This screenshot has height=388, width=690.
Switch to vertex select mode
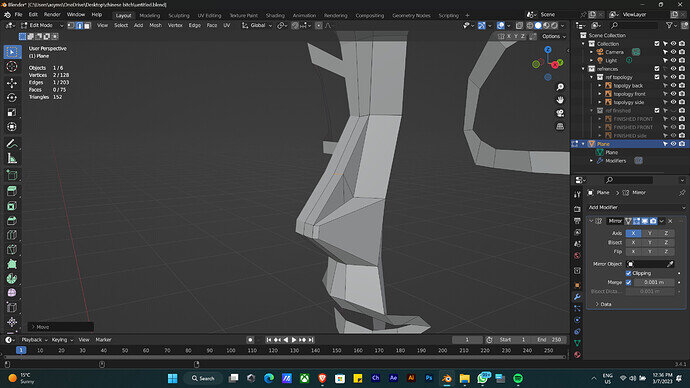[71, 26]
